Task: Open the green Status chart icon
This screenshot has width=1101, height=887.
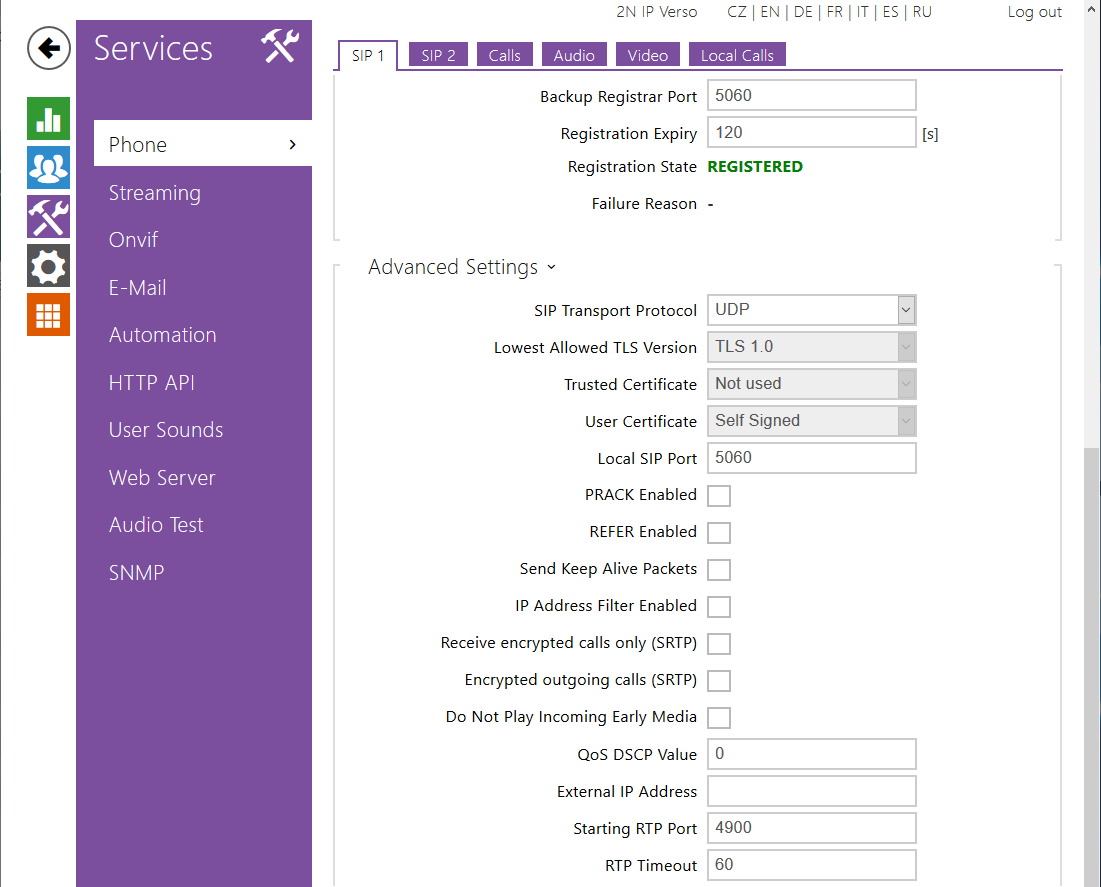Action: [48, 119]
